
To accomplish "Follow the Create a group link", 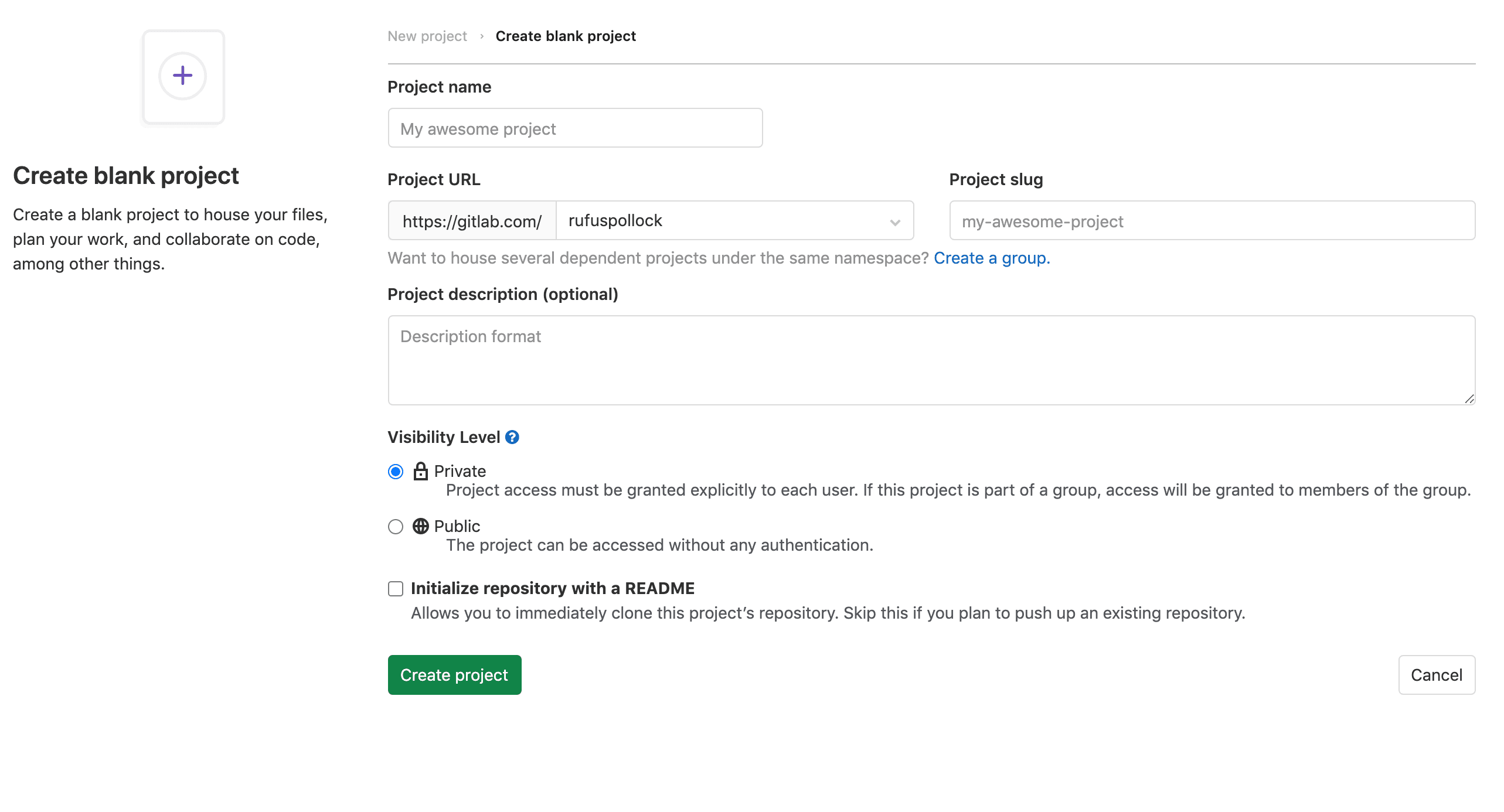I will tap(991, 258).
